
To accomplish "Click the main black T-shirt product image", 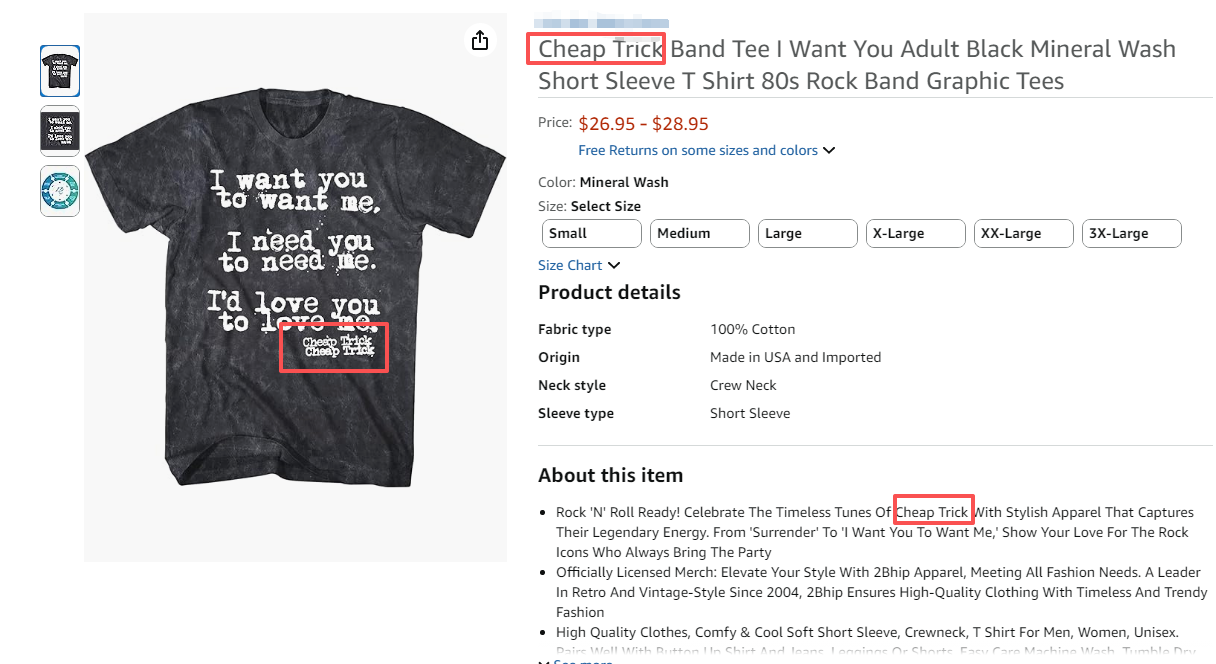I will pos(295,300).
